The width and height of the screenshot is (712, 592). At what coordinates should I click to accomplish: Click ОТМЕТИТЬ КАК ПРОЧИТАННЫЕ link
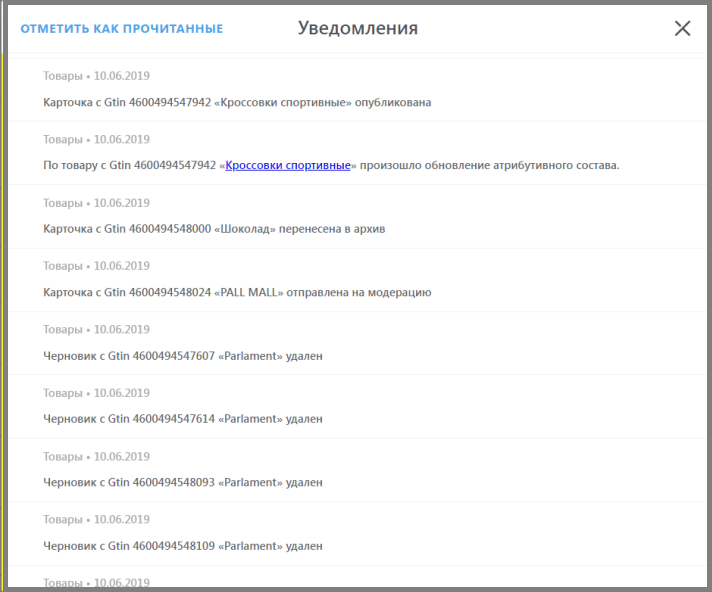(x=122, y=29)
